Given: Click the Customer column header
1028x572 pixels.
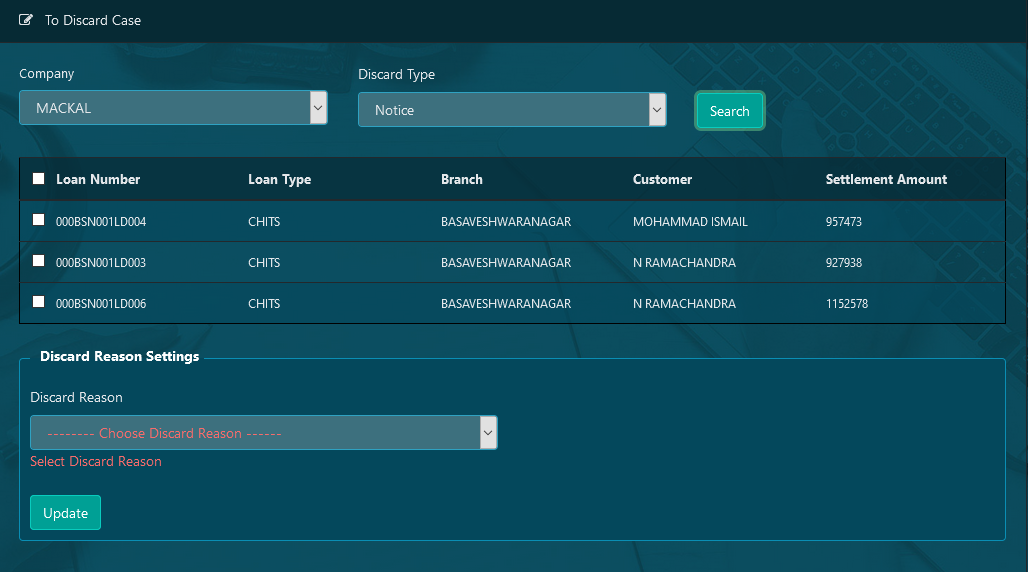Looking at the screenshot, I should [662, 179].
